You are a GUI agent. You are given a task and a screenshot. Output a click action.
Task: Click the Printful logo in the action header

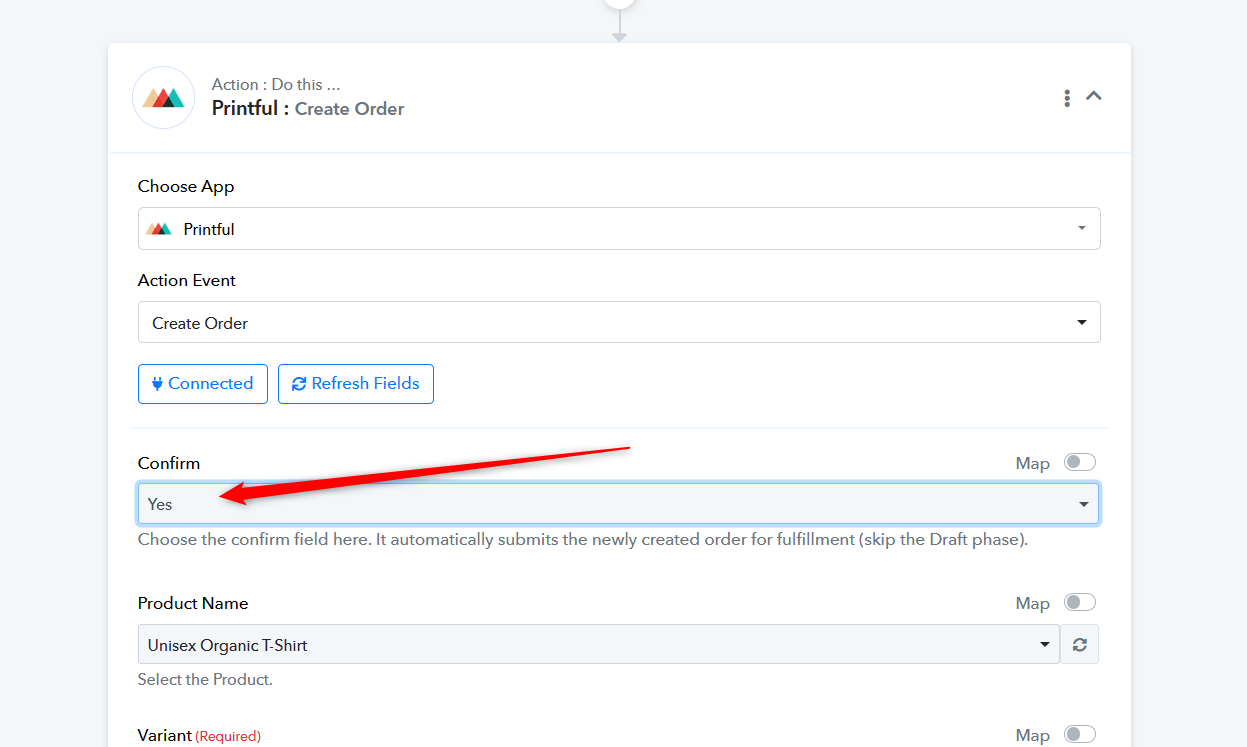click(x=163, y=97)
